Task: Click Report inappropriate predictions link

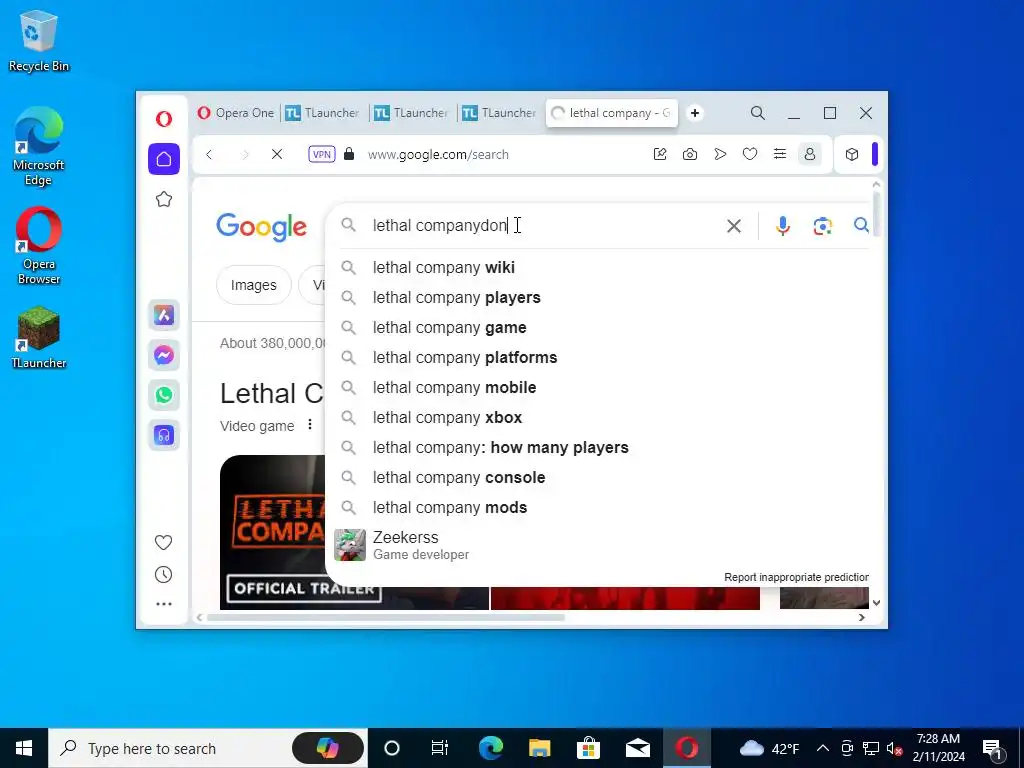Action: 796,577
